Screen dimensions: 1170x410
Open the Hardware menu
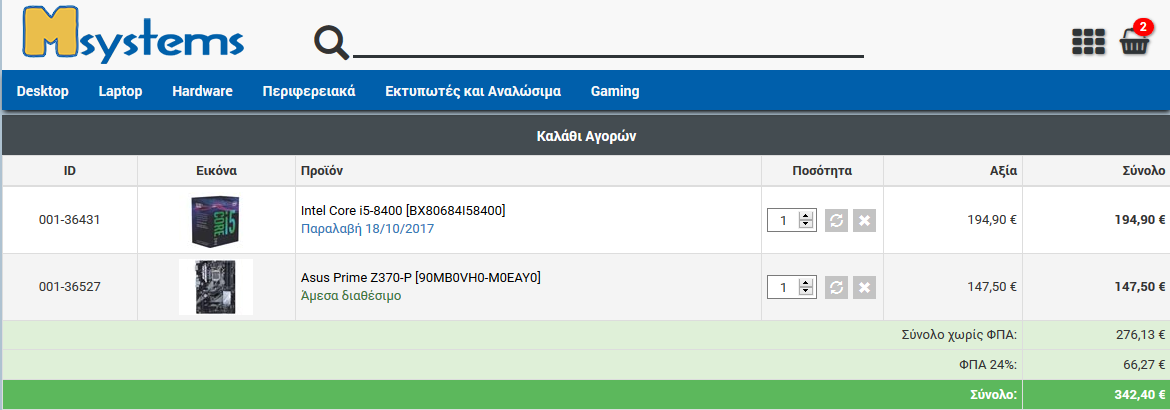202,91
